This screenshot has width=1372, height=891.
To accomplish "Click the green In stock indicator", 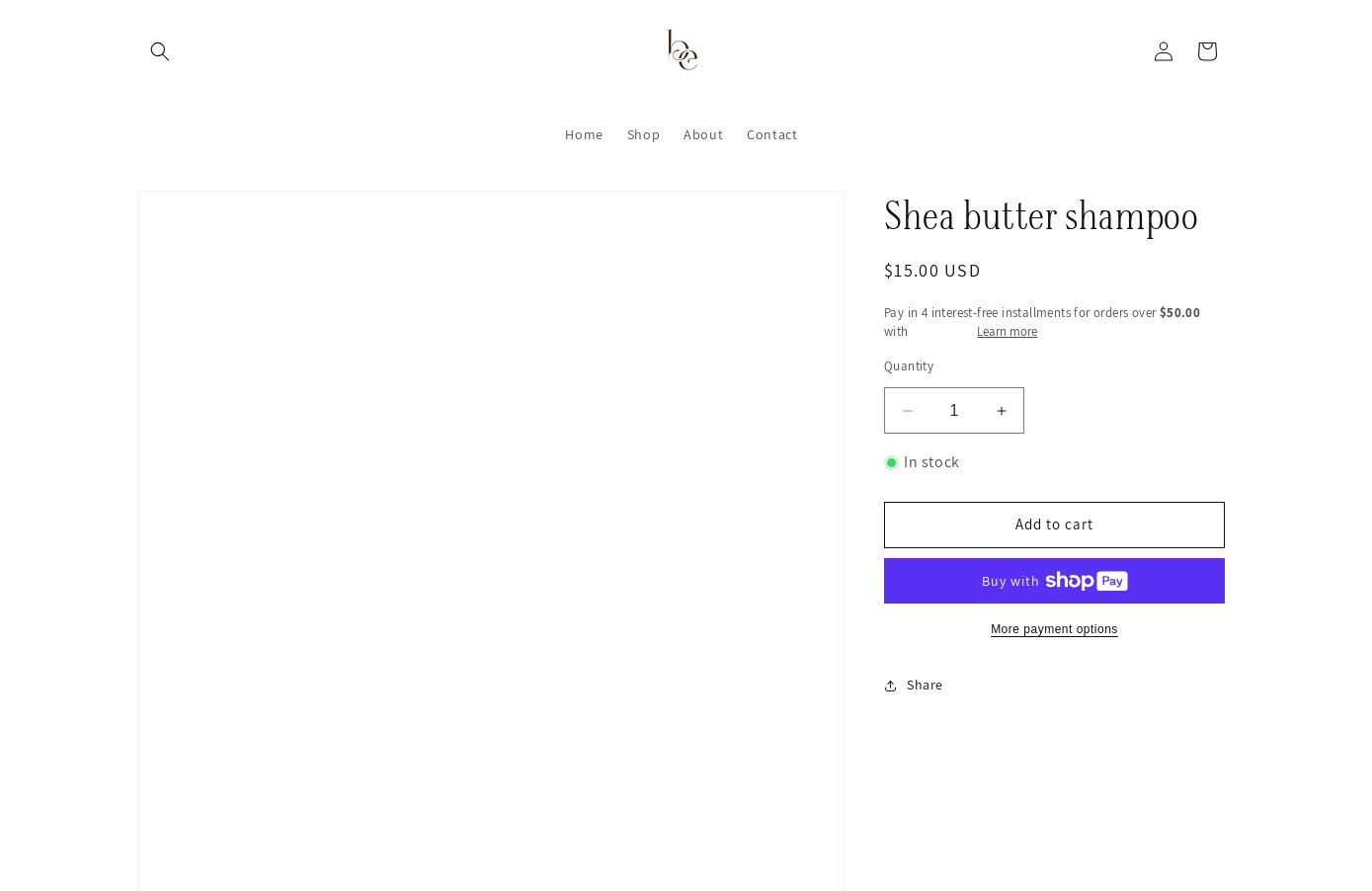I will 891,462.
